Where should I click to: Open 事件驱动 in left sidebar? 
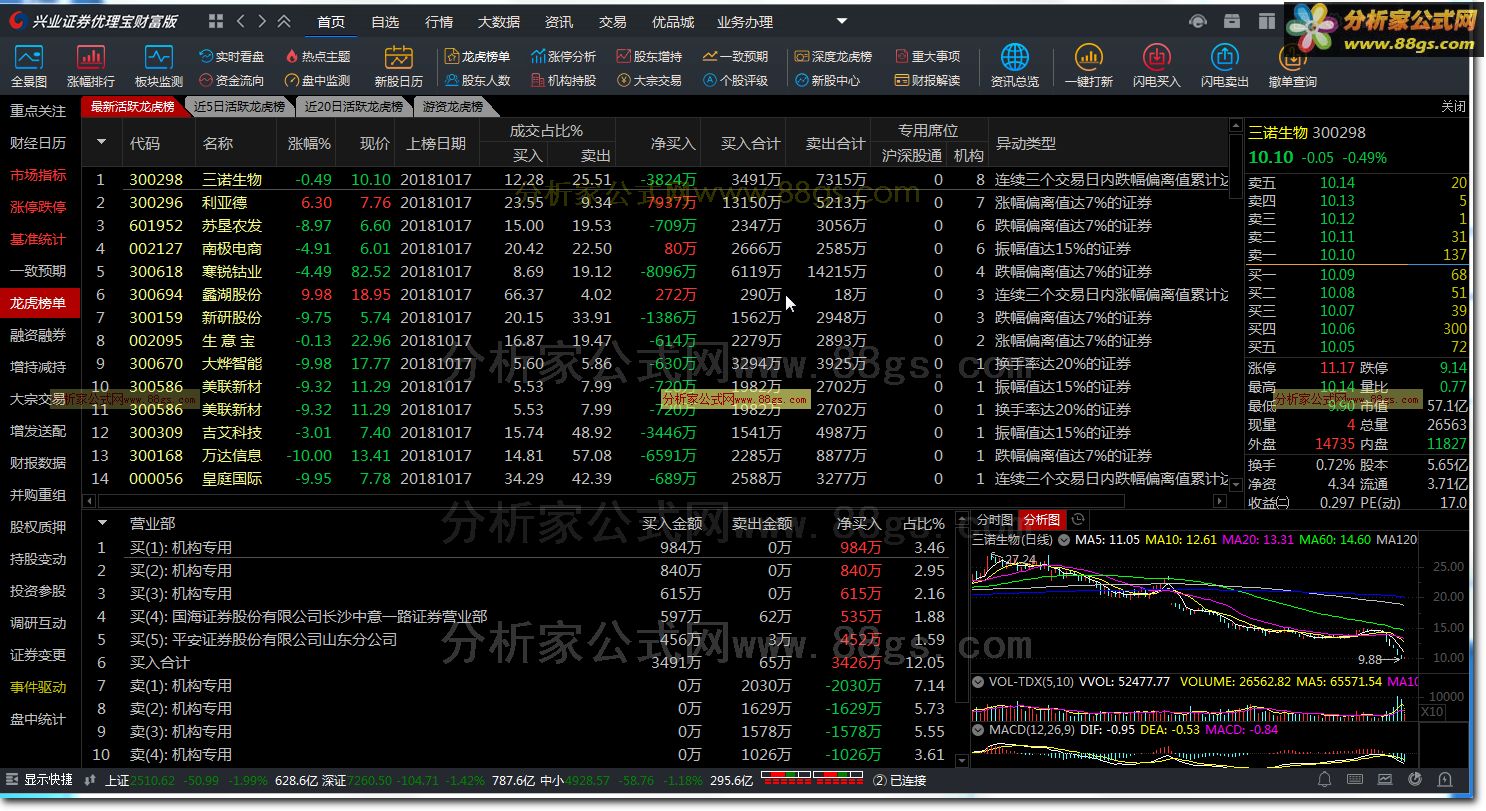(x=38, y=687)
